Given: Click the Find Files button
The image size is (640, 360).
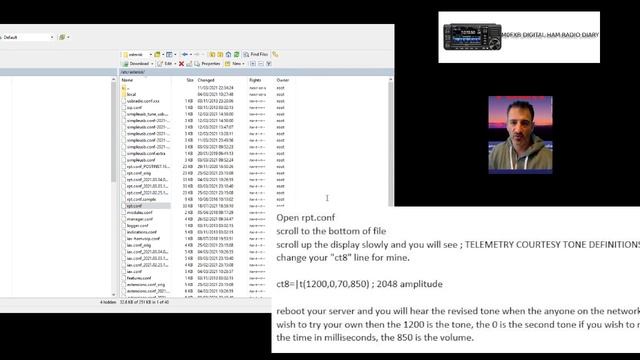Looking at the screenshot, I should pyautogui.click(x=256, y=54).
